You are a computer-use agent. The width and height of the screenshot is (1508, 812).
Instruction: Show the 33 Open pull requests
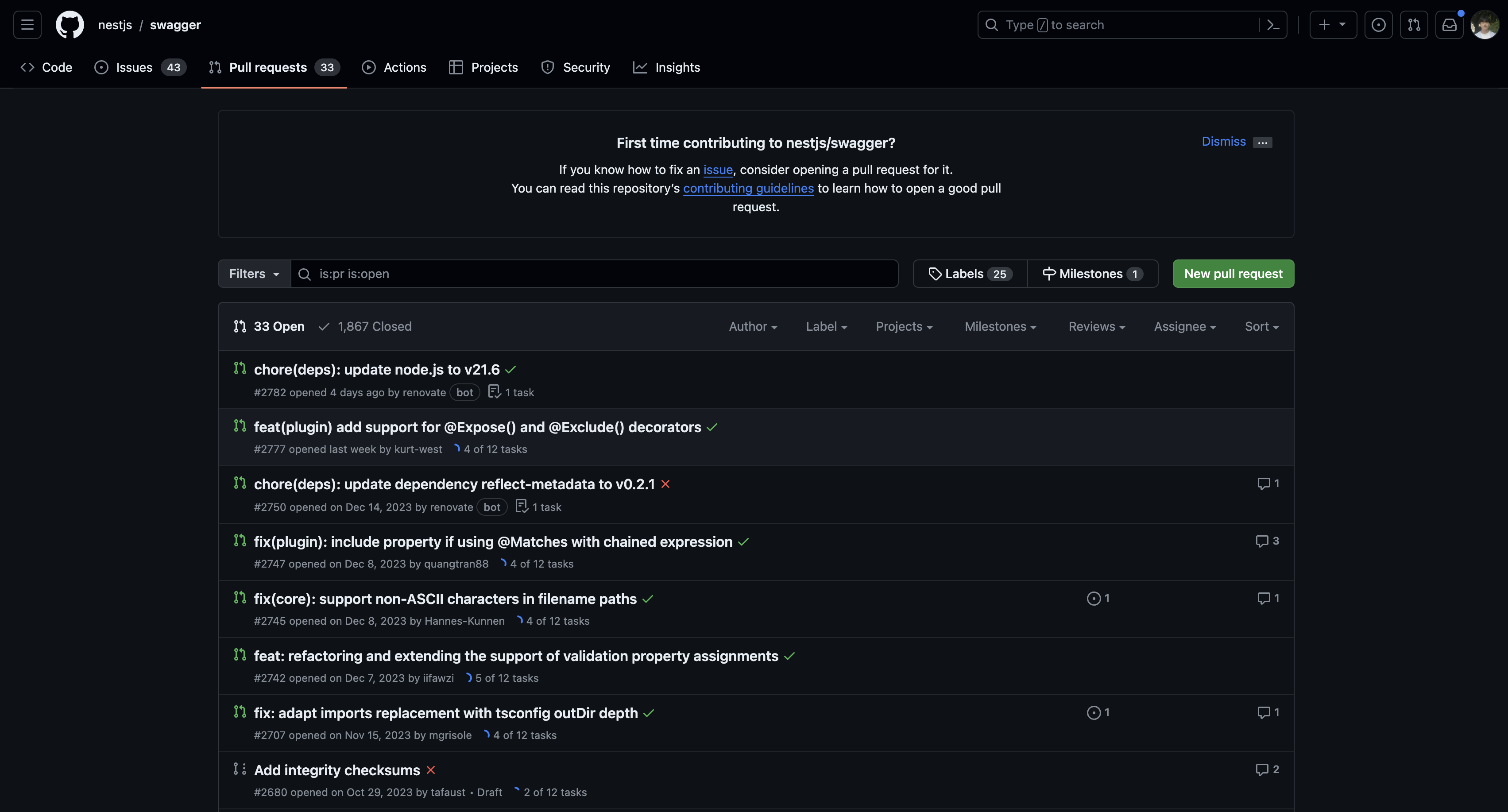[269, 327]
